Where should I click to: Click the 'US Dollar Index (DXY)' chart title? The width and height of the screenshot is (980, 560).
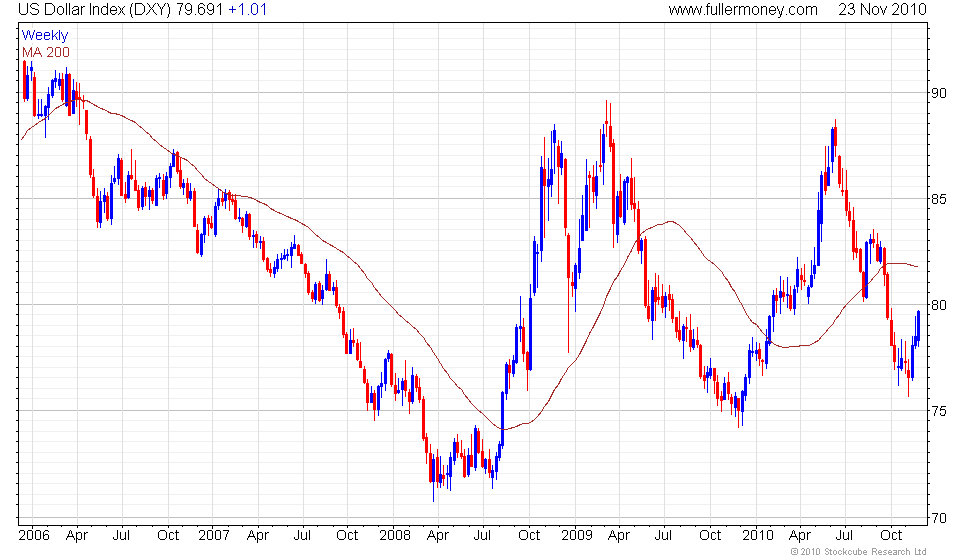(94, 10)
